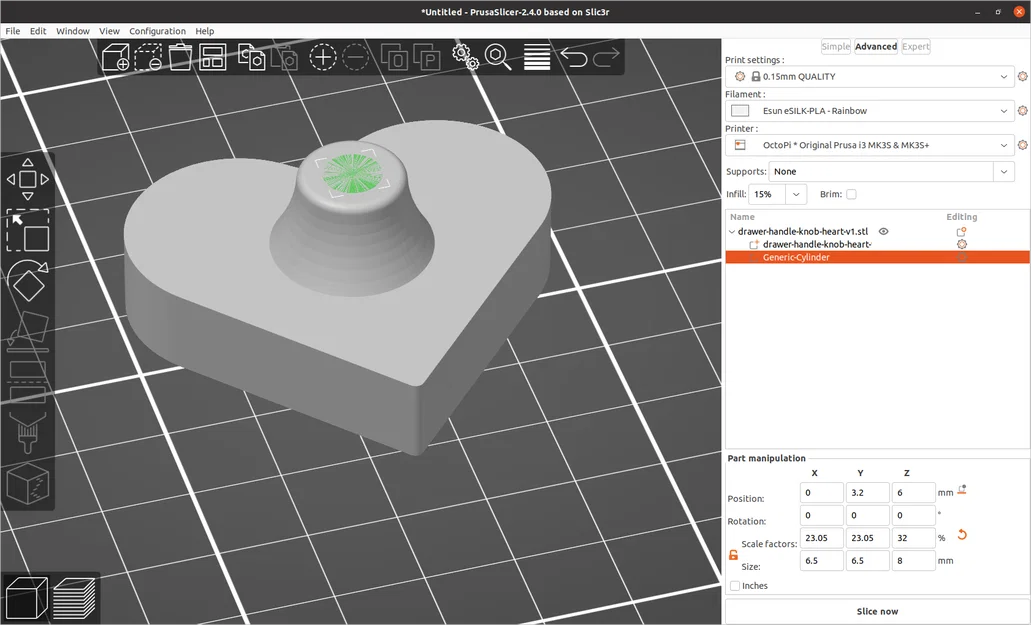Open the Print settings gear icon

[x=1022, y=76]
